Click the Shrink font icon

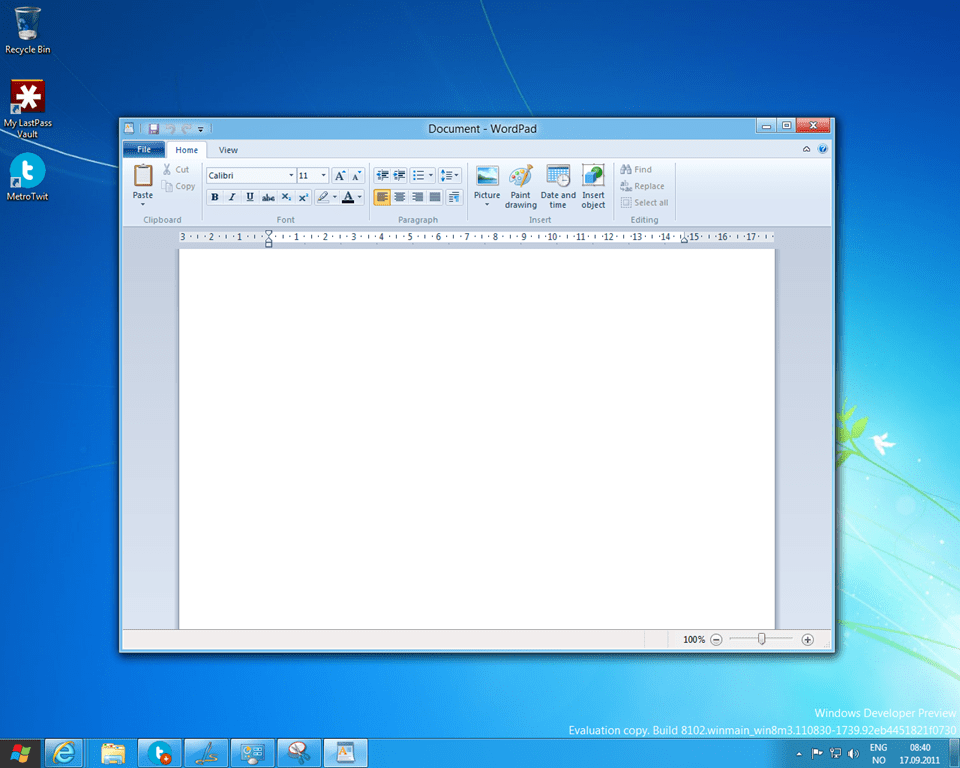[356, 176]
